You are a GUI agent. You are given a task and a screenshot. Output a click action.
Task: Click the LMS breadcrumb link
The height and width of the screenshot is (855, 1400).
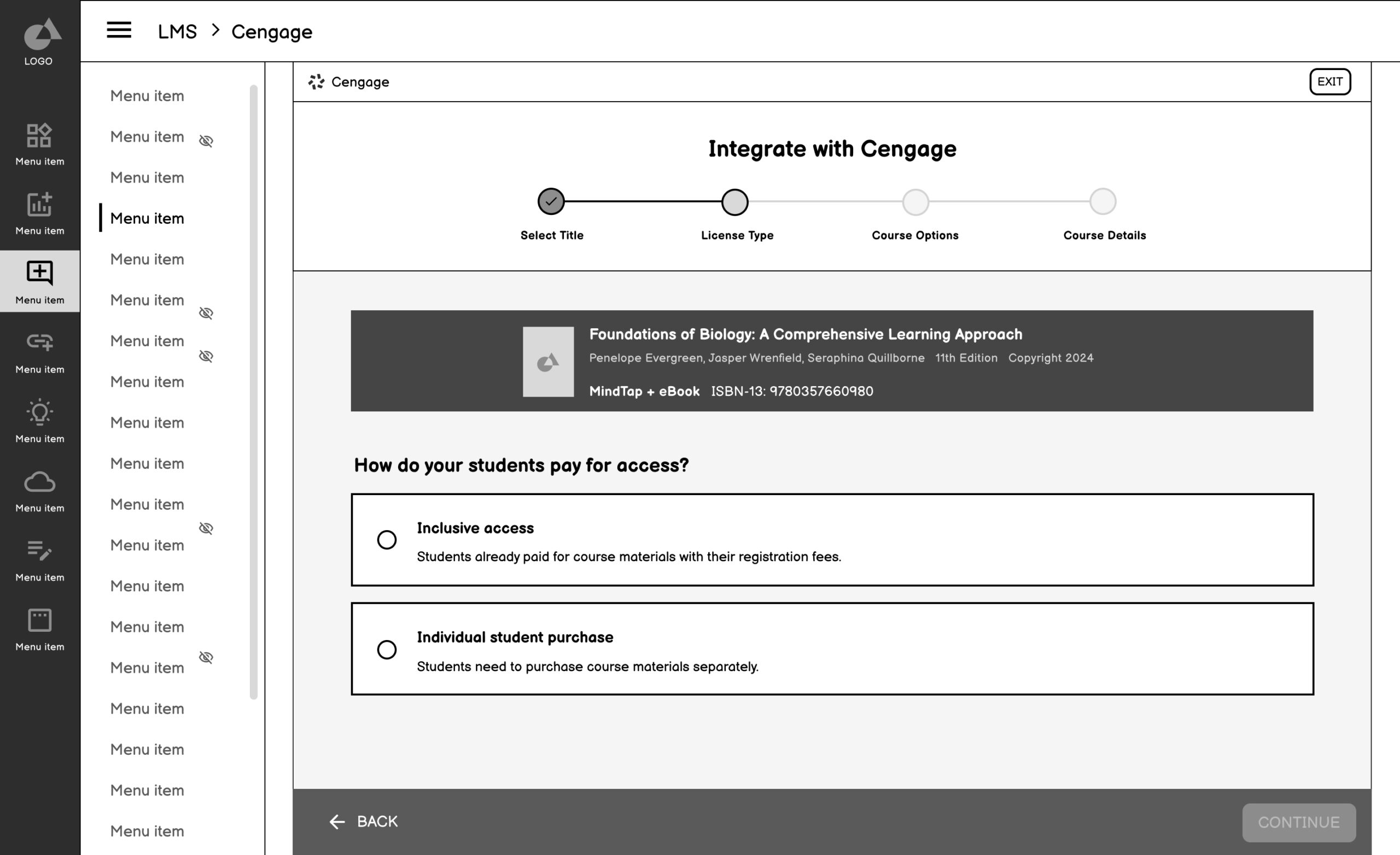(177, 32)
